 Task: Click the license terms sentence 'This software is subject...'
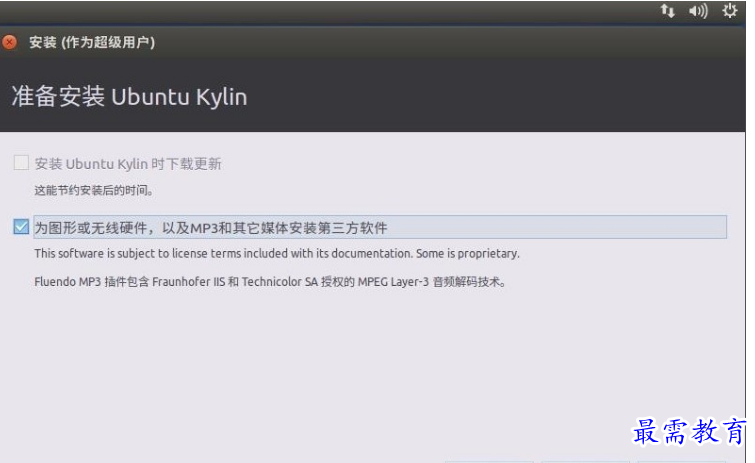coord(277,253)
